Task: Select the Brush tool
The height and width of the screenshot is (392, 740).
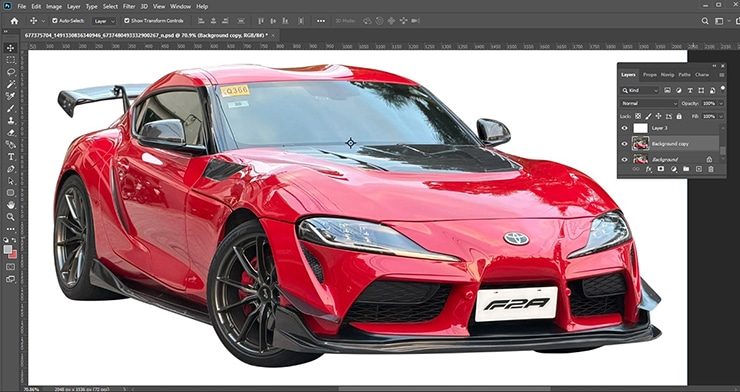Action: [x=10, y=108]
